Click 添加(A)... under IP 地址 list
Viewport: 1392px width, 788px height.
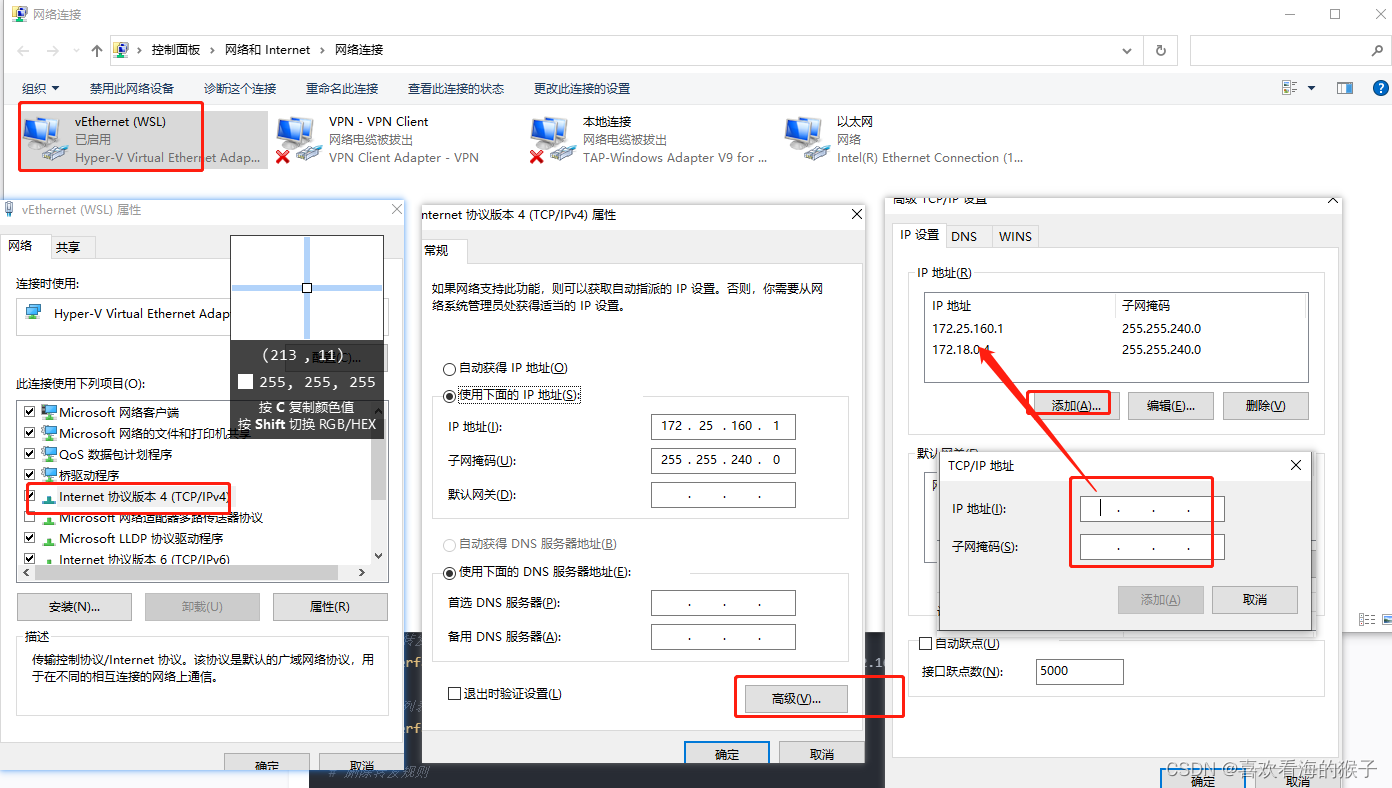(x=1076, y=405)
